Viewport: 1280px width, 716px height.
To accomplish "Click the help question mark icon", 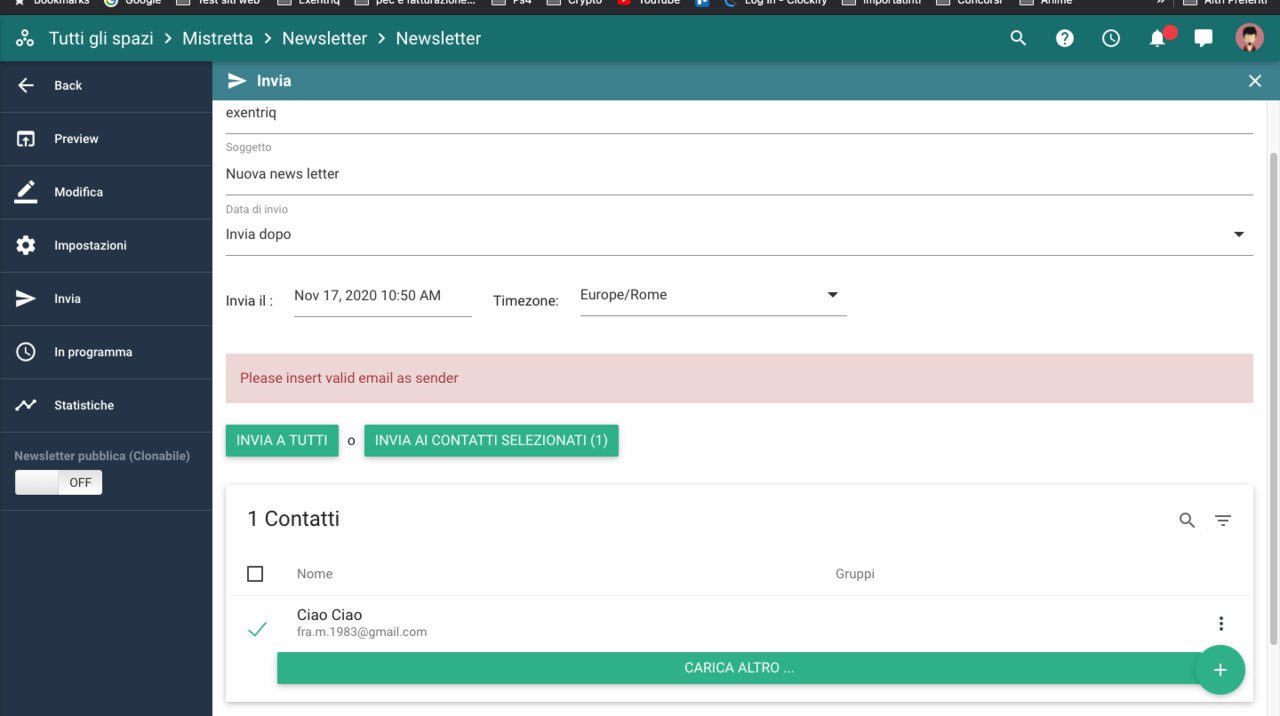I will (x=1065, y=38).
